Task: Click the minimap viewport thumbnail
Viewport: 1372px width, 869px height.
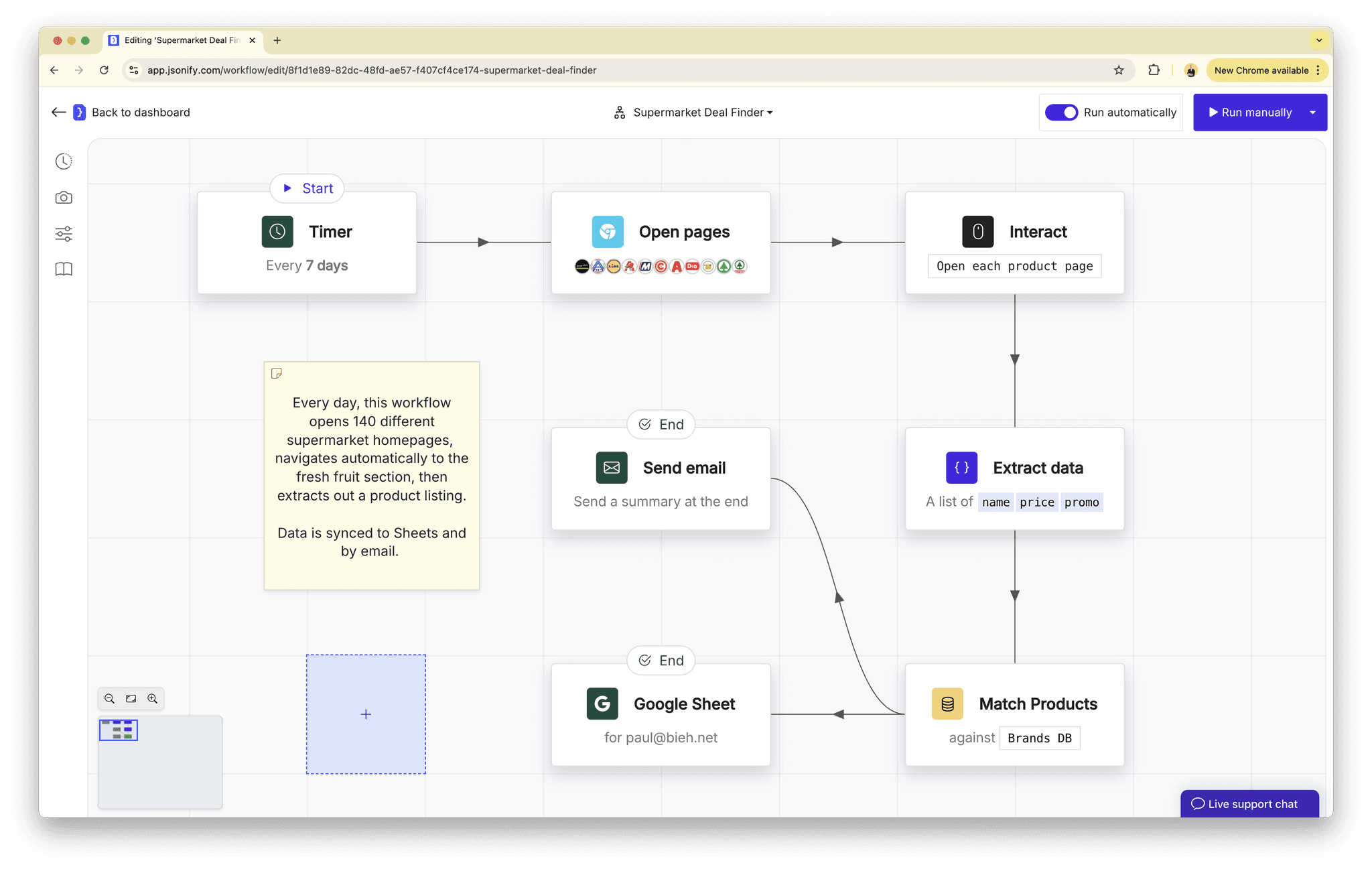Action: pos(119,730)
